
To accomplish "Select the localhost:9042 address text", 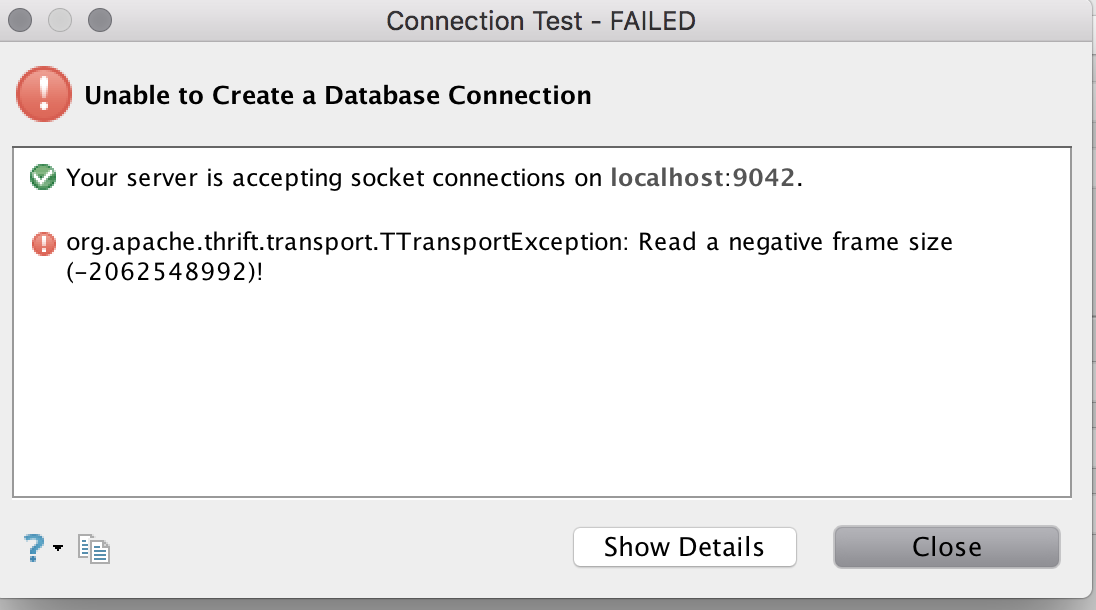I will tap(703, 179).
